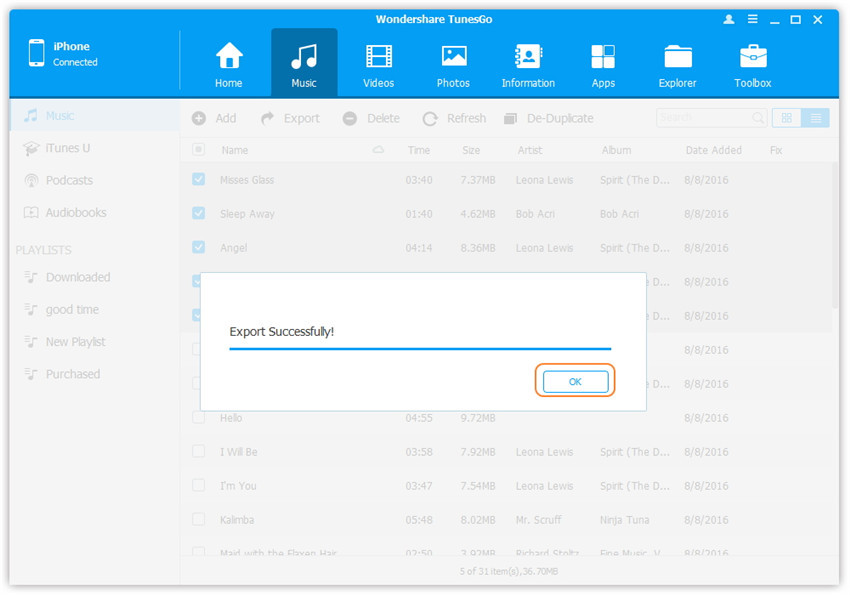Click the Export toolbar button
850x595 pixels.
(290, 118)
